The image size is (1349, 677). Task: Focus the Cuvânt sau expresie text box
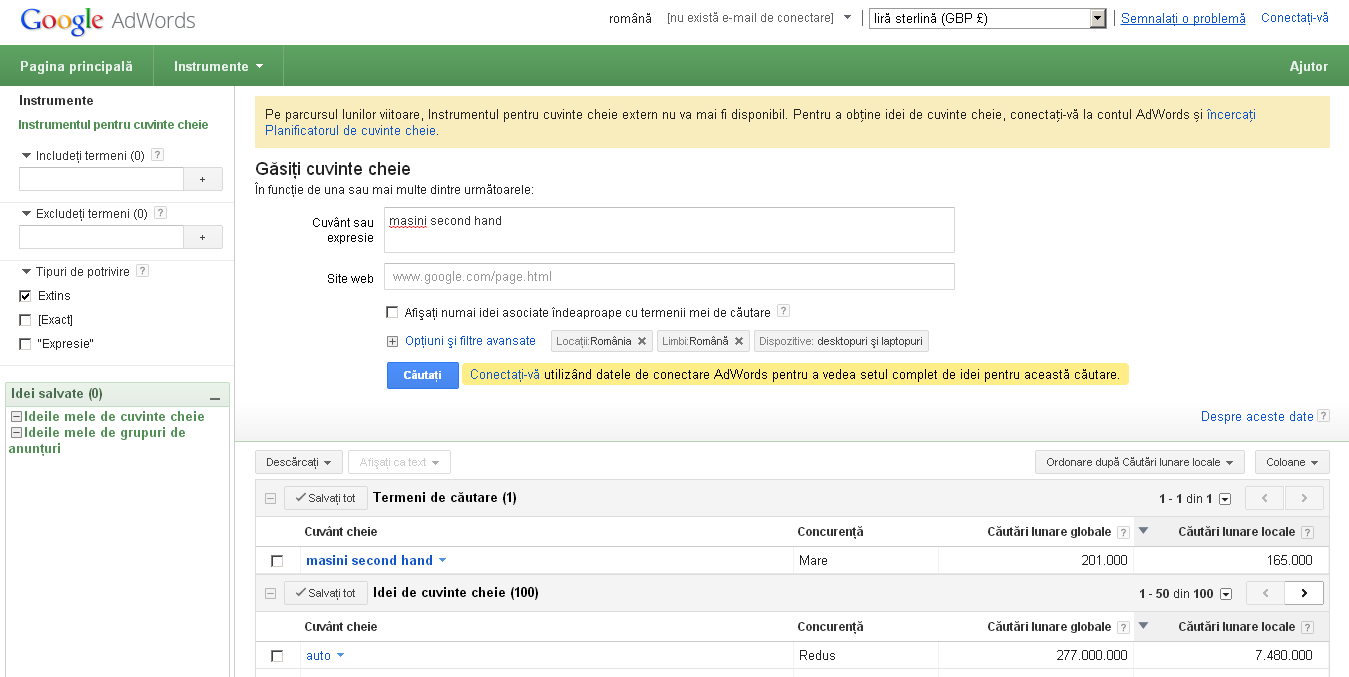coord(669,230)
